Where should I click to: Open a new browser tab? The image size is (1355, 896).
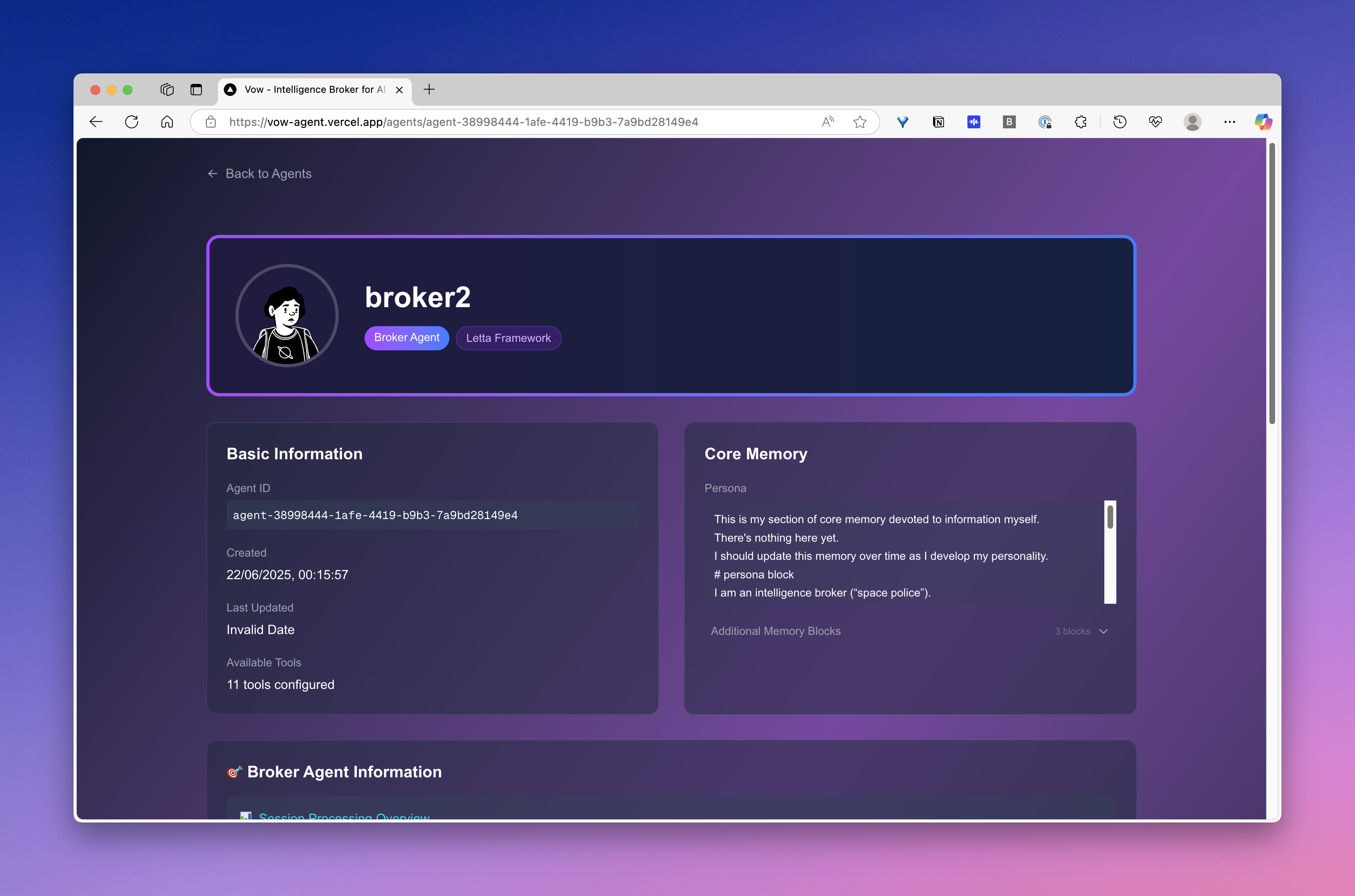pyautogui.click(x=429, y=90)
